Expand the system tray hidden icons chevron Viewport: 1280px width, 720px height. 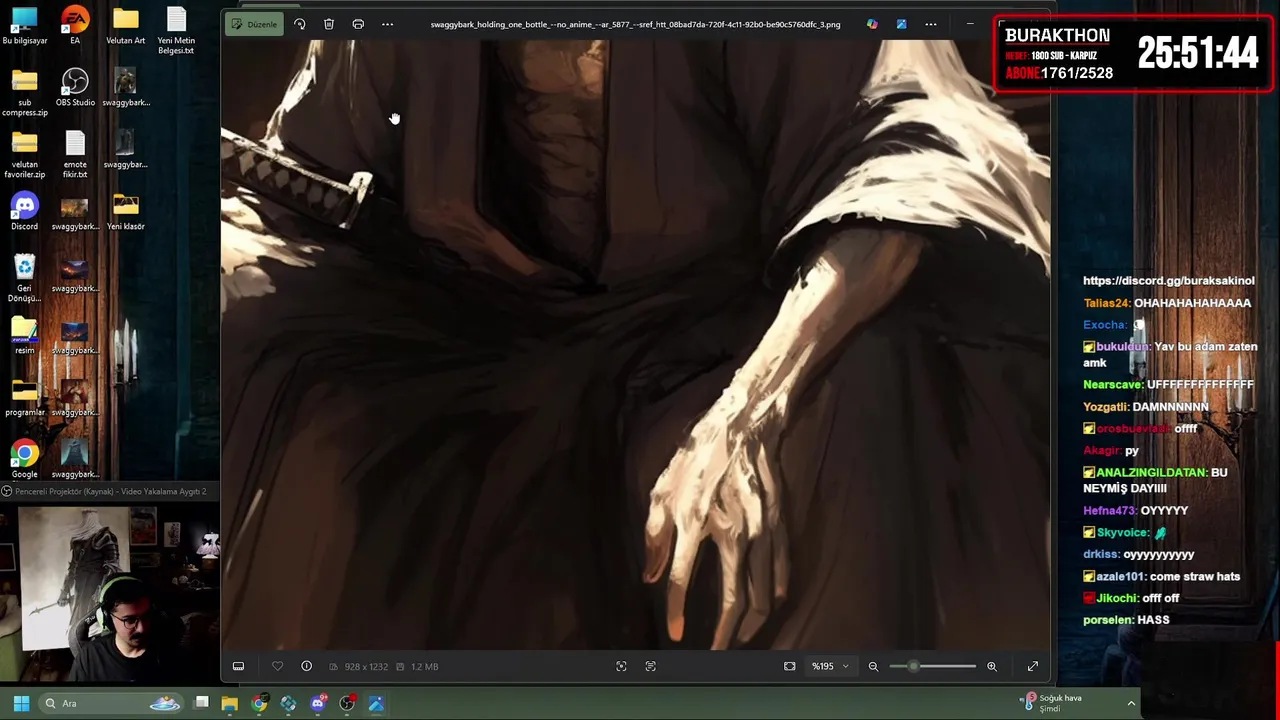tap(1131, 703)
